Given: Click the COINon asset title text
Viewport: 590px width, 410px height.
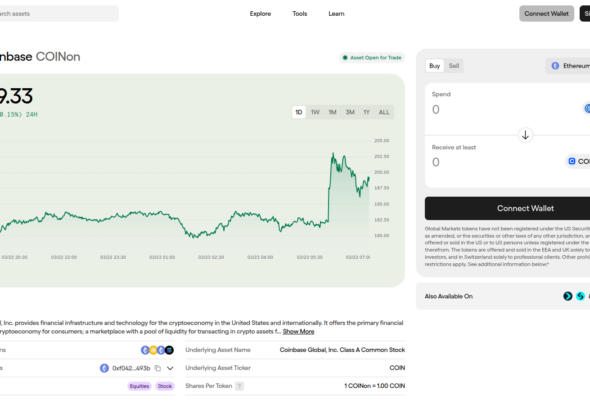Looking at the screenshot, I should [58, 57].
